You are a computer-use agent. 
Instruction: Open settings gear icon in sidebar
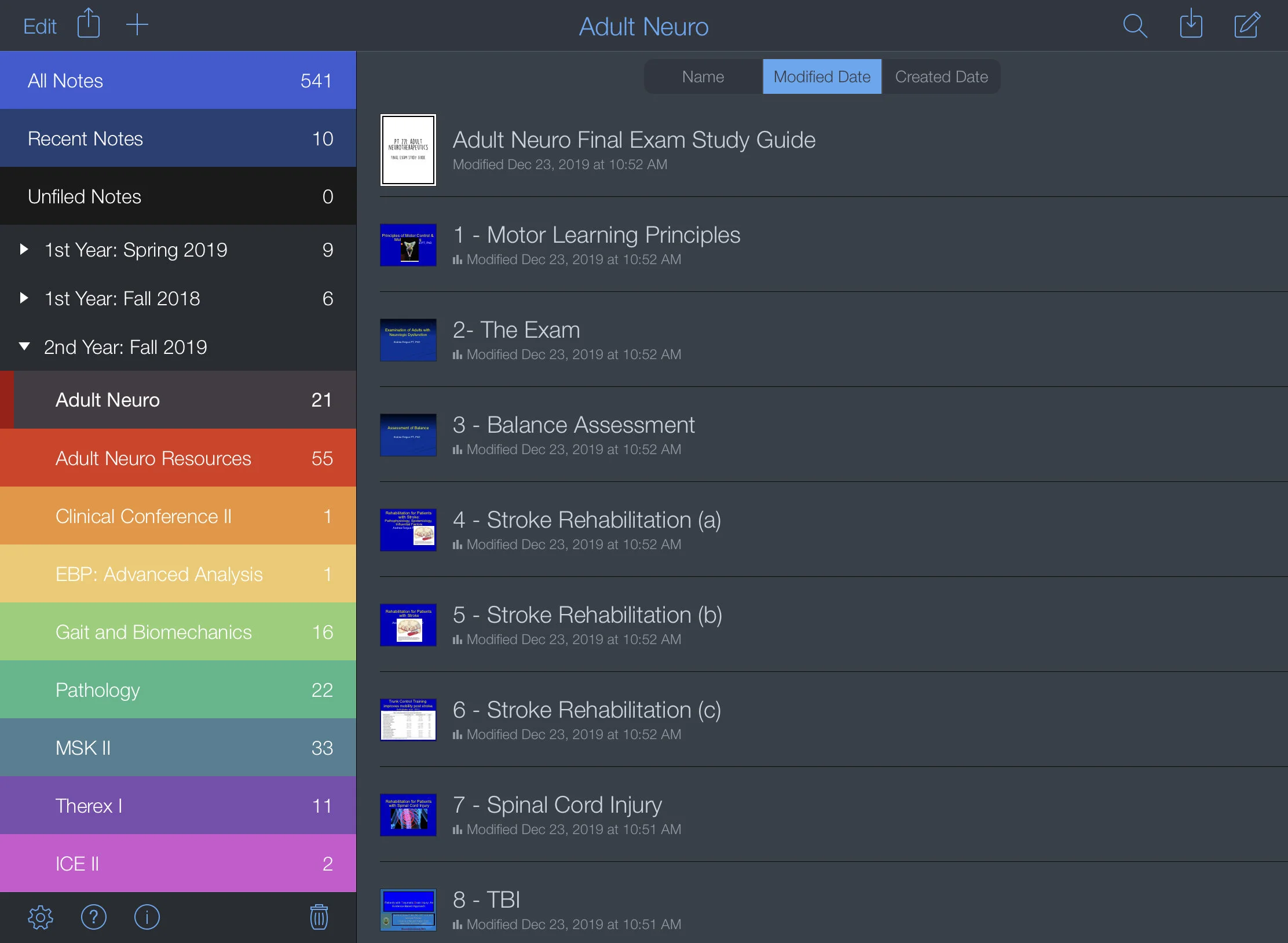(41, 917)
